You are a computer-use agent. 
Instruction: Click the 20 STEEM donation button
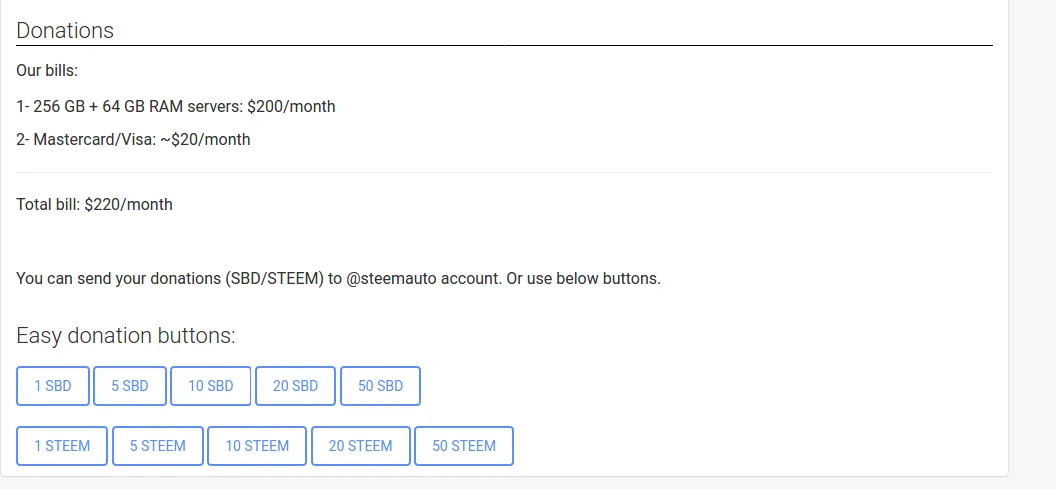coord(360,446)
